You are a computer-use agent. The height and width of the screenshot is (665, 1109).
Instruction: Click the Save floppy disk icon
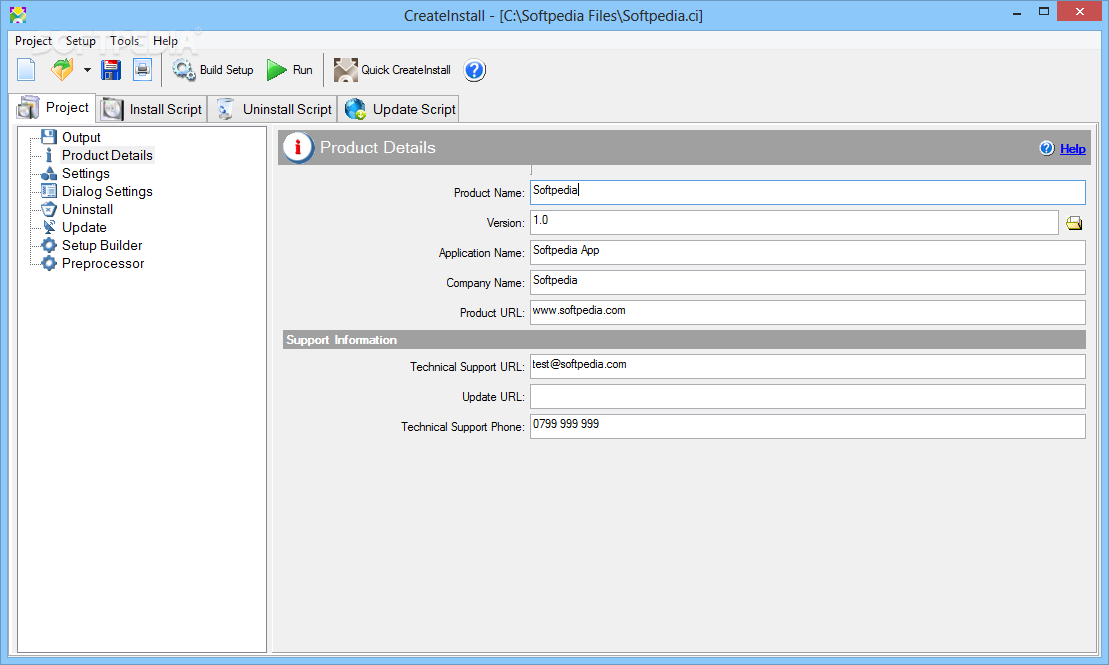[x=111, y=70]
